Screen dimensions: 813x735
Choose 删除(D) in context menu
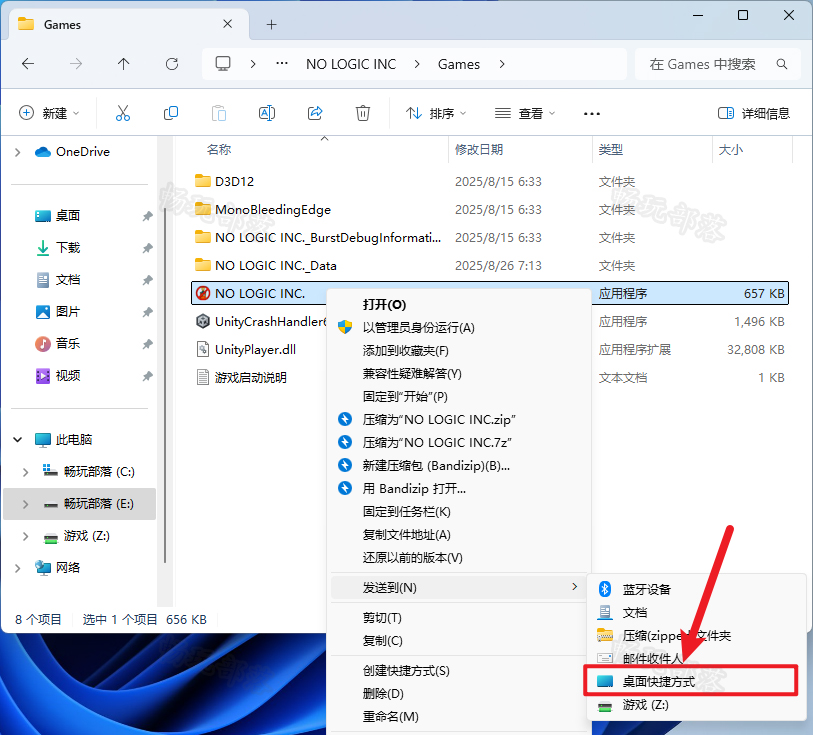383,694
